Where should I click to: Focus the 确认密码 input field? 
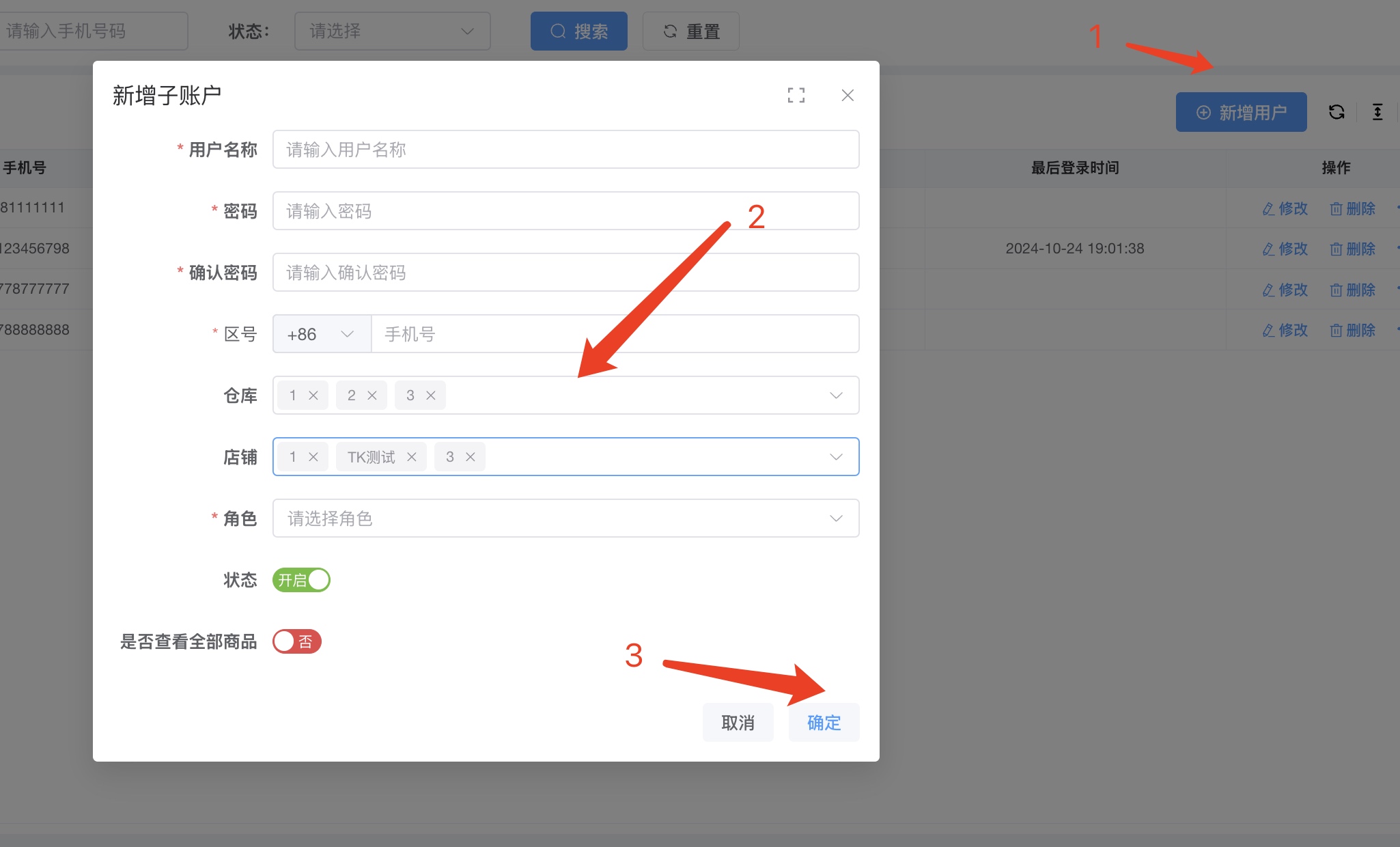click(x=565, y=273)
